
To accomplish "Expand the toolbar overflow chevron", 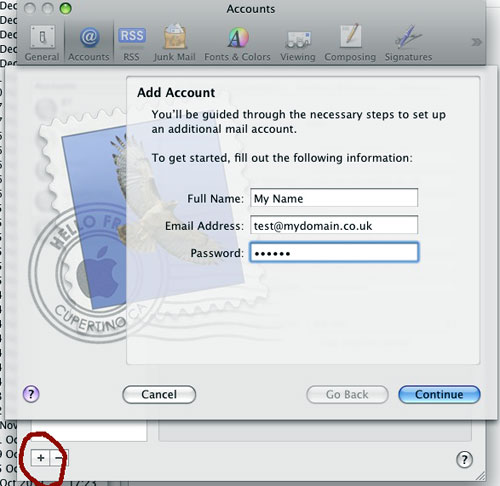I will click(476, 42).
